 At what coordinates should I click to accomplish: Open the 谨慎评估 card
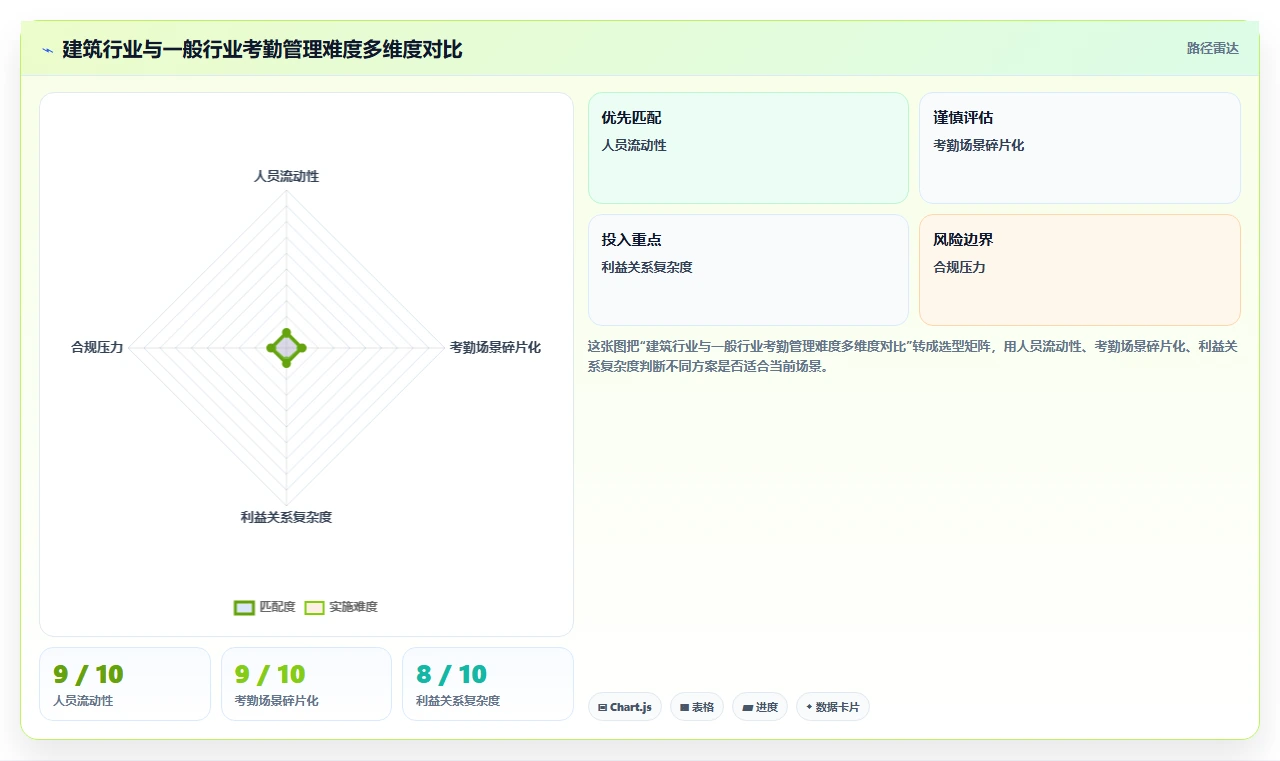tap(1080, 148)
